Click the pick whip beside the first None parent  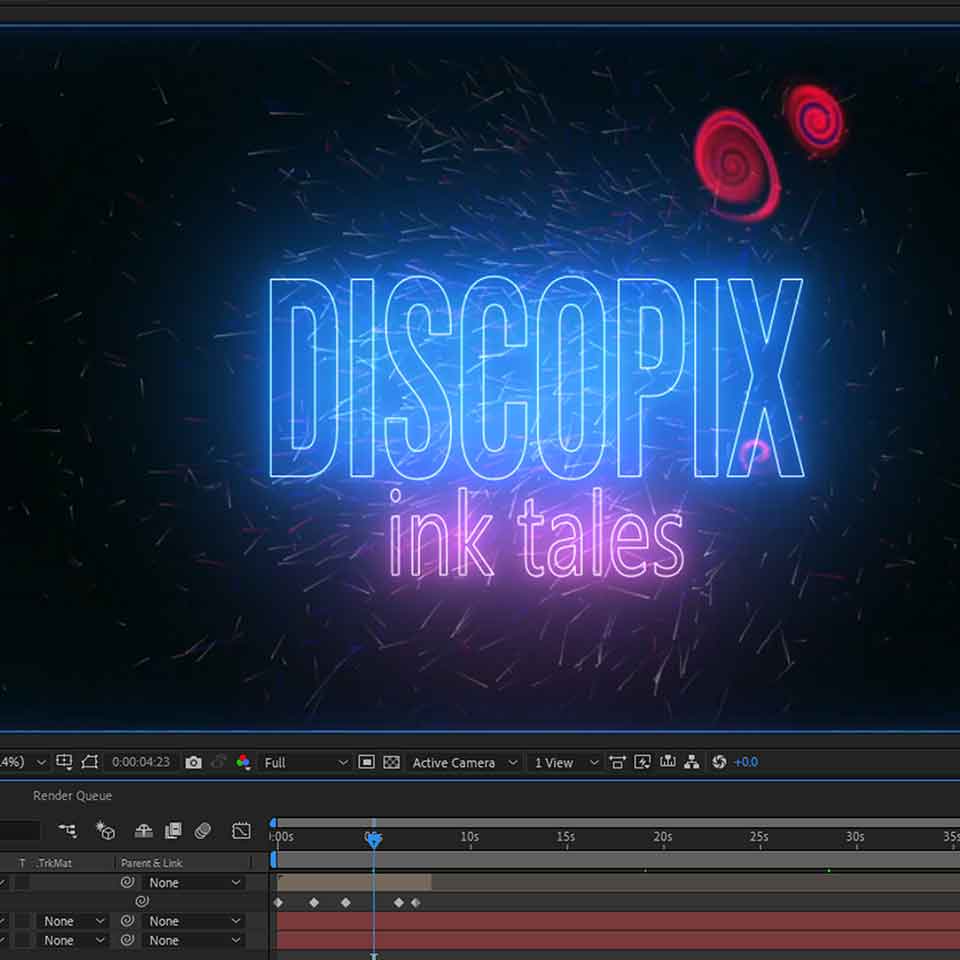tap(127, 882)
